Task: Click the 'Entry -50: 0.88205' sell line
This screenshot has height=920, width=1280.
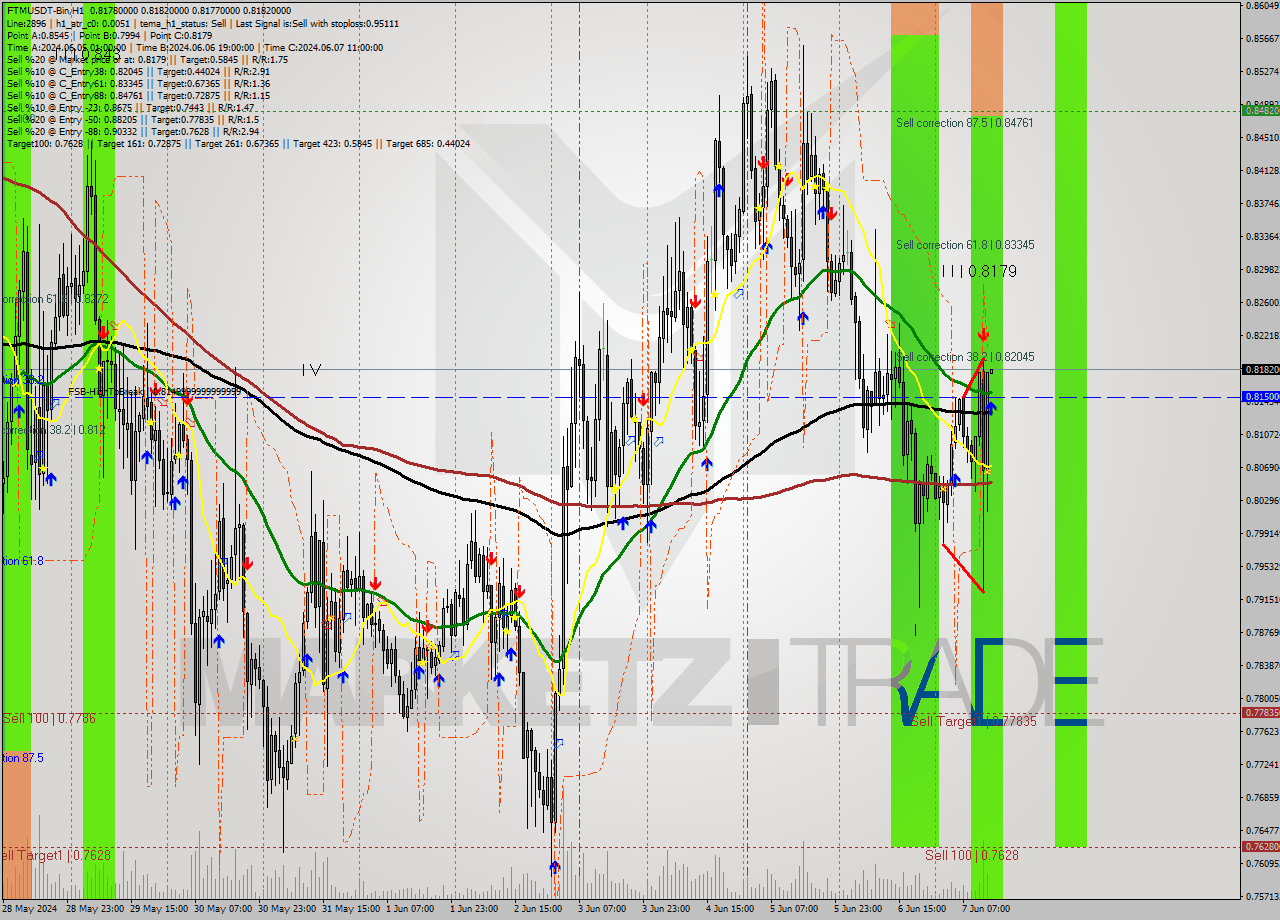Action: (x=133, y=119)
